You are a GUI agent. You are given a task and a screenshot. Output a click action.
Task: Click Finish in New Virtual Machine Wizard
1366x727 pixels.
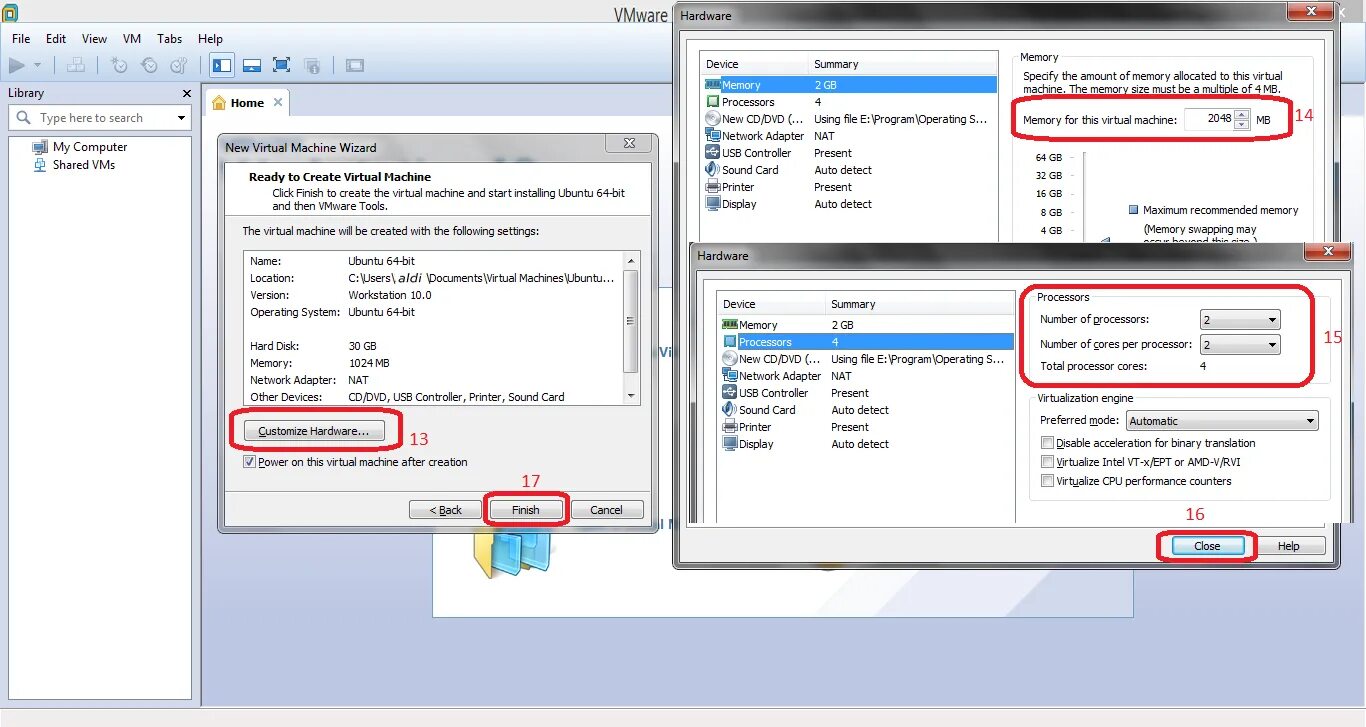(x=526, y=510)
